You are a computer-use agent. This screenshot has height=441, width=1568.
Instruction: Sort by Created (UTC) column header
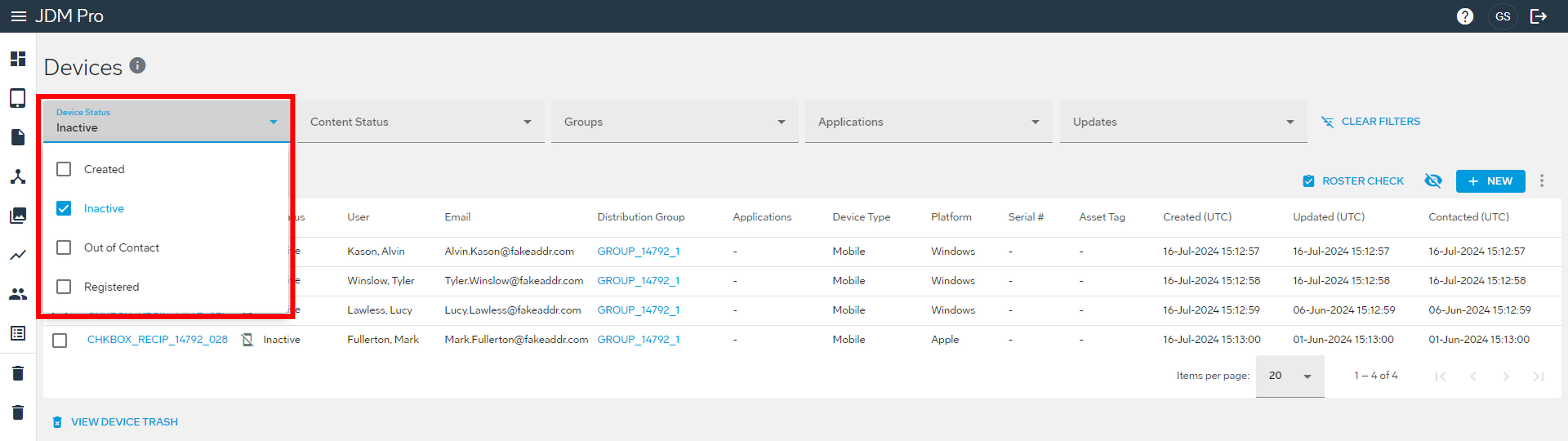[x=1197, y=217]
